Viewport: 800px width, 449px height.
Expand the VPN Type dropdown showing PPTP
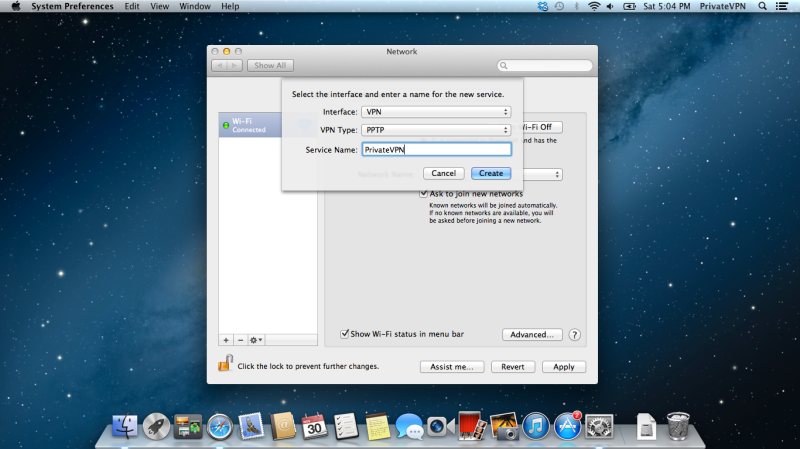coord(436,130)
